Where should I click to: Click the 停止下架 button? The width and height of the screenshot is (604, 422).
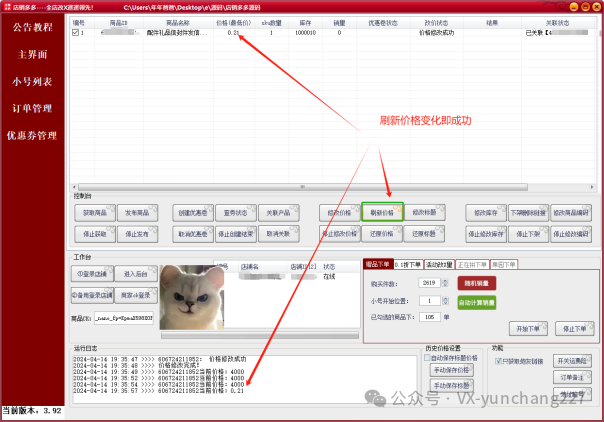(528, 234)
